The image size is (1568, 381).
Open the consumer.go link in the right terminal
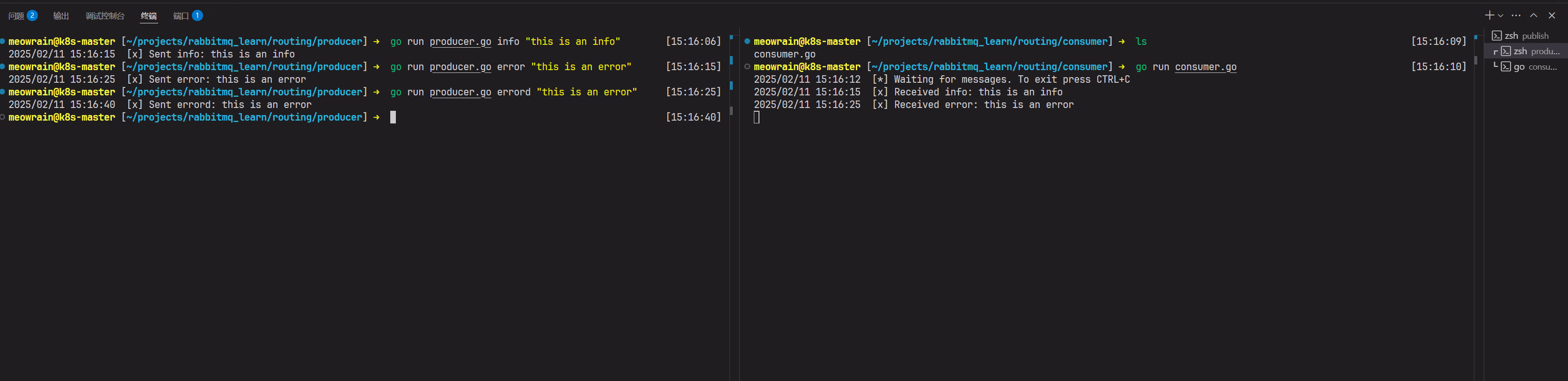(x=1205, y=67)
